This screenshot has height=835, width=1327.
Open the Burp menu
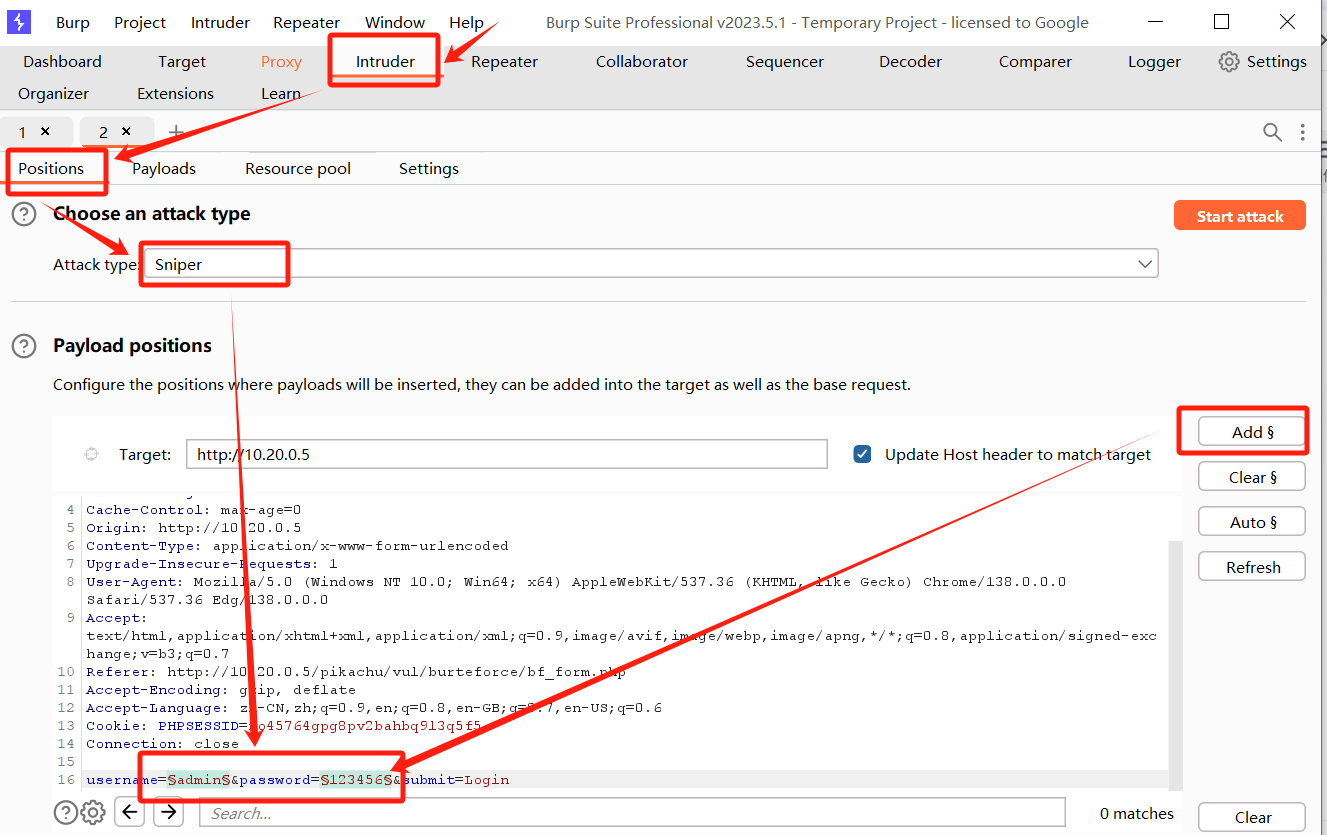point(73,22)
